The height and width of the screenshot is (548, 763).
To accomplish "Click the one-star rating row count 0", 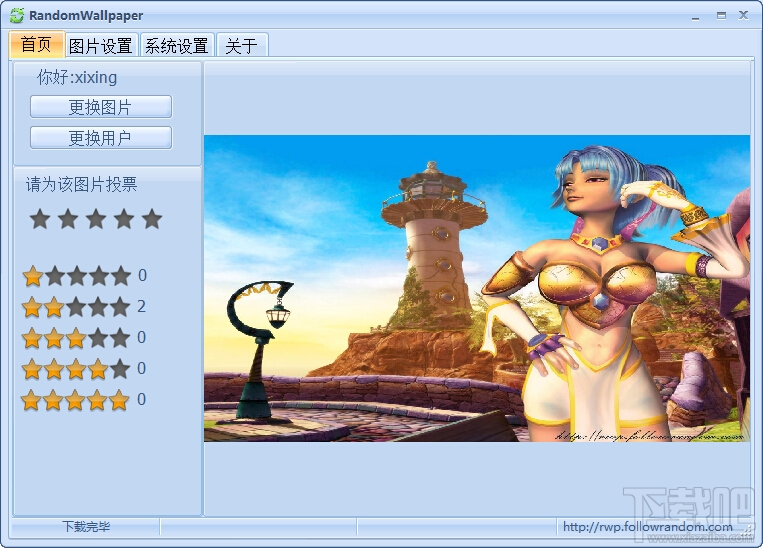I will tap(142, 275).
